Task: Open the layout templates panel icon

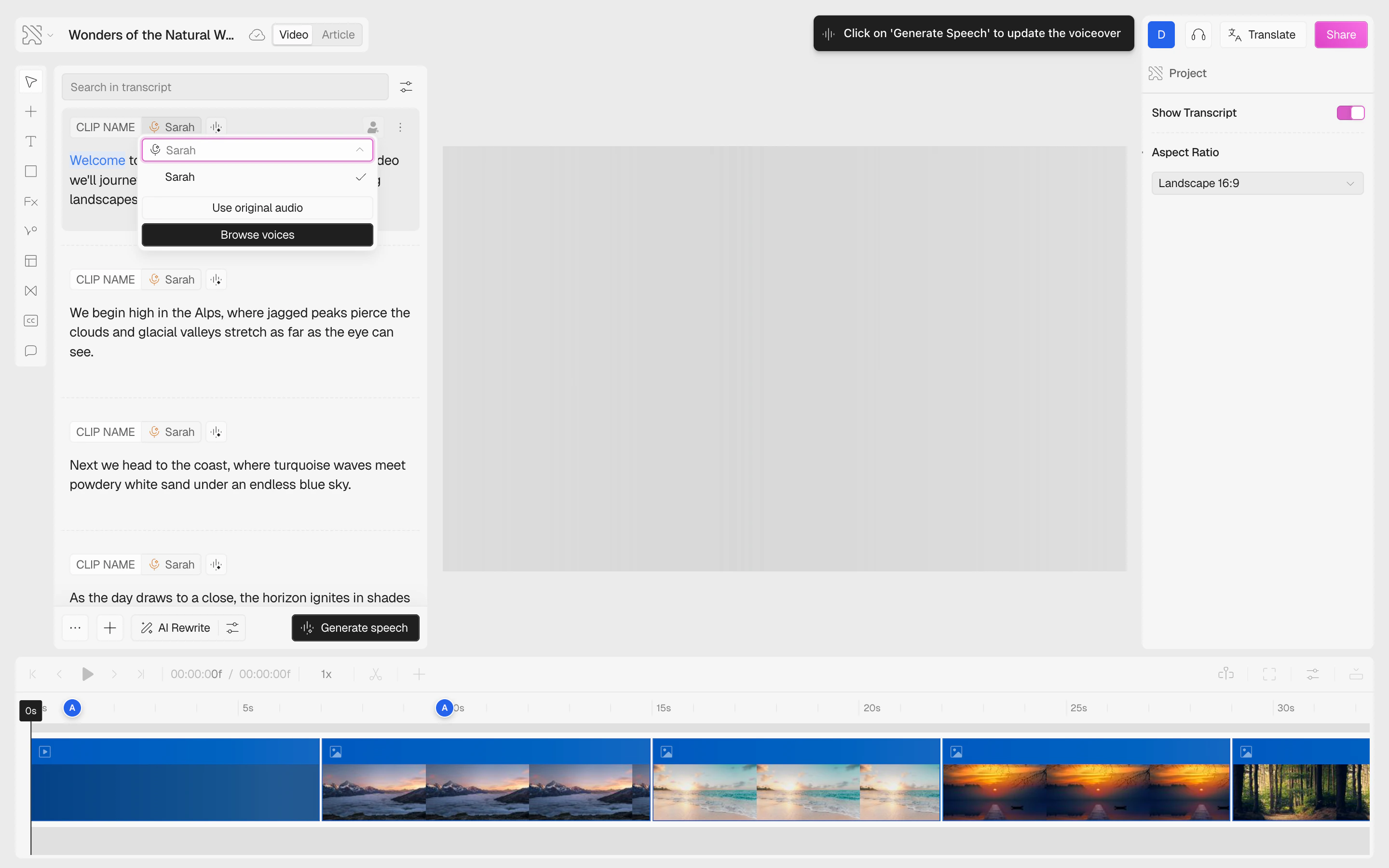Action: pyautogui.click(x=31, y=260)
